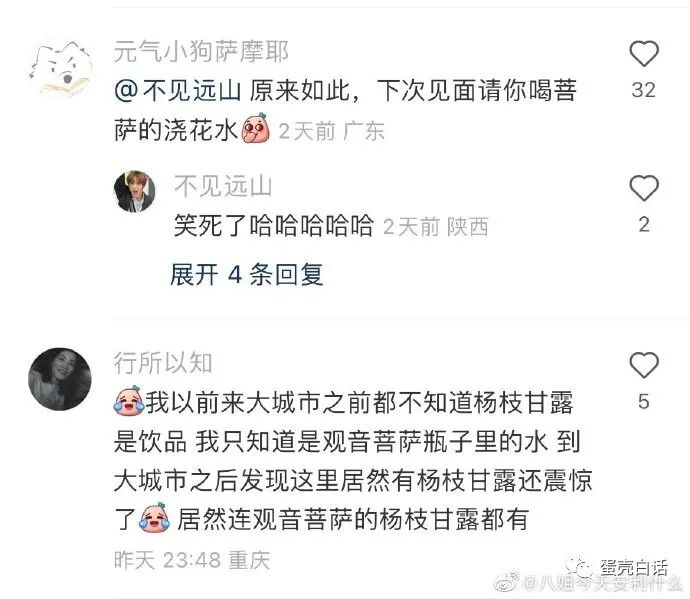Tap the 蛋壳白话 WeChat watermark
Image resolution: width=690 pixels, height=599 pixels.
click(617, 567)
